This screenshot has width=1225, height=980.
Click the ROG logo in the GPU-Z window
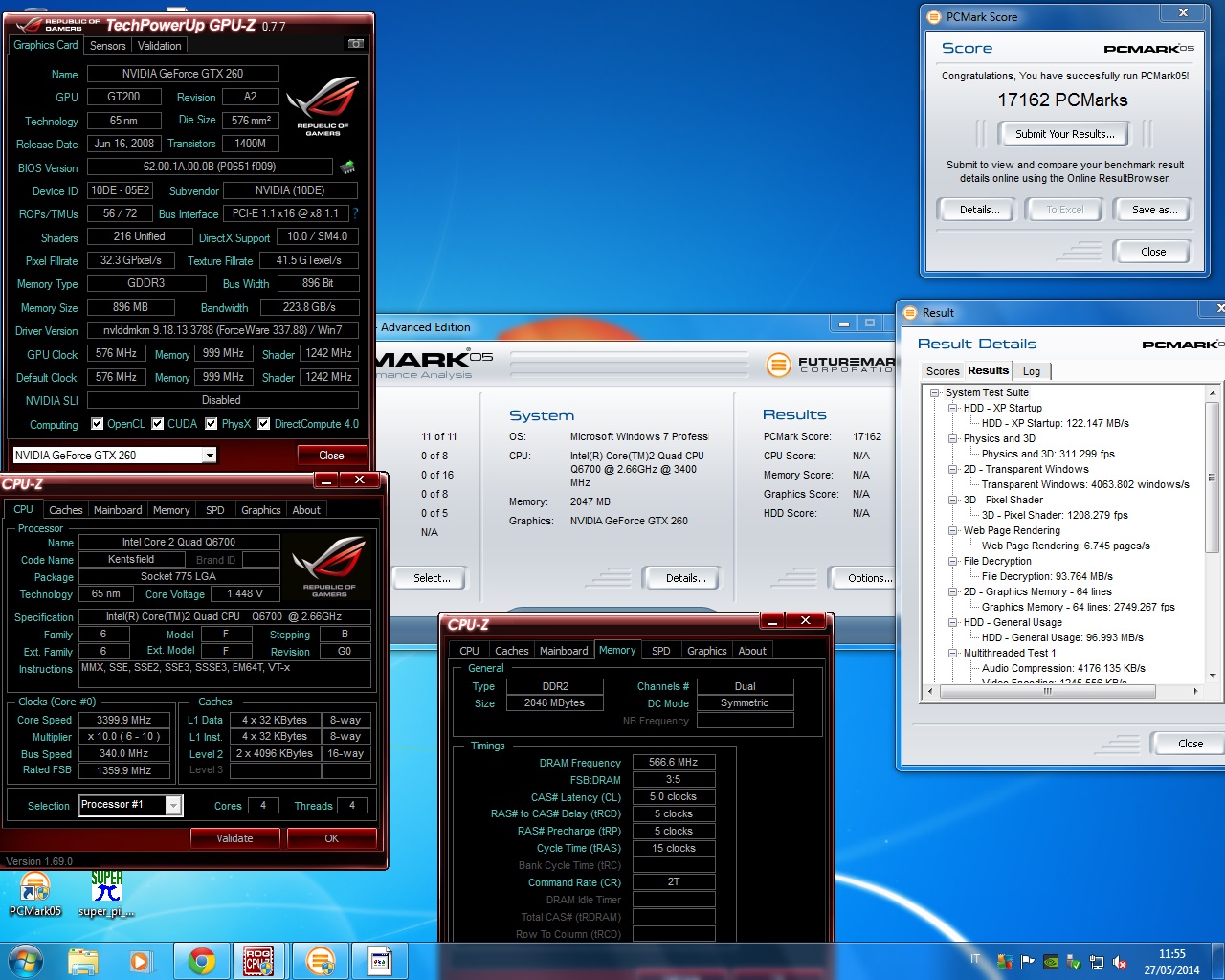tap(323, 105)
